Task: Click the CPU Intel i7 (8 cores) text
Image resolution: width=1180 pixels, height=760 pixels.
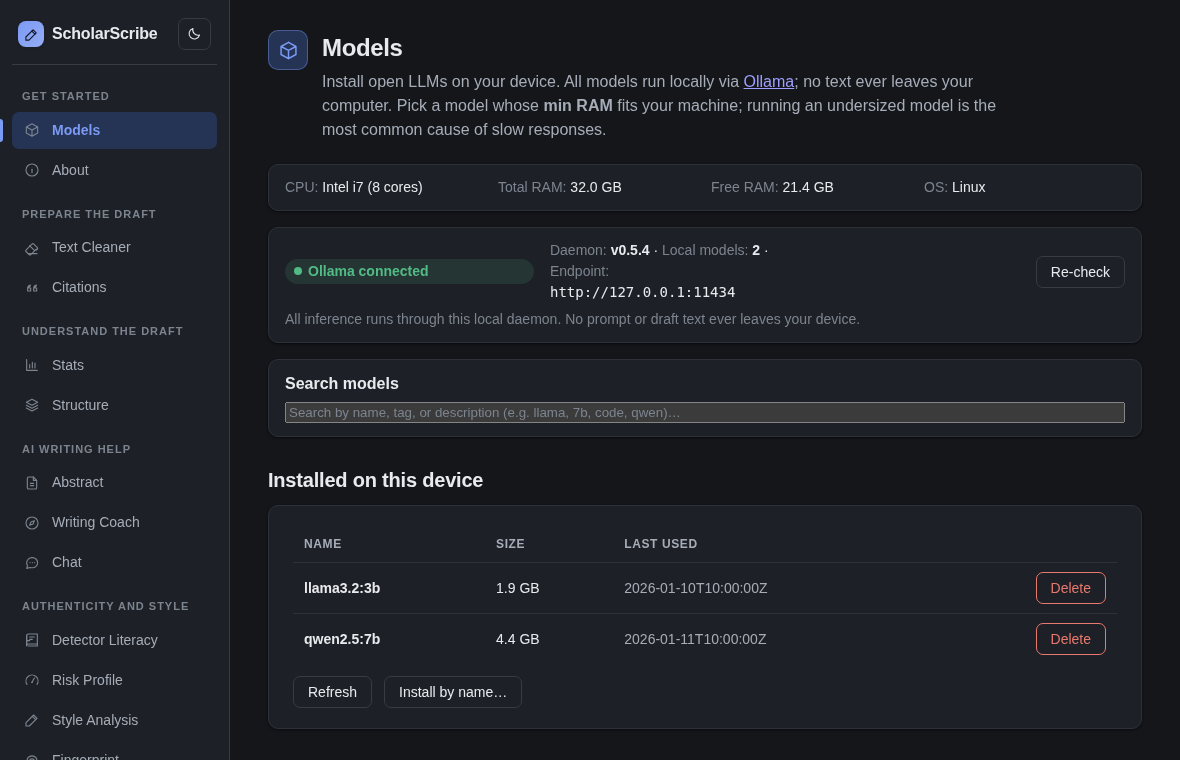Action: click(x=372, y=187)
